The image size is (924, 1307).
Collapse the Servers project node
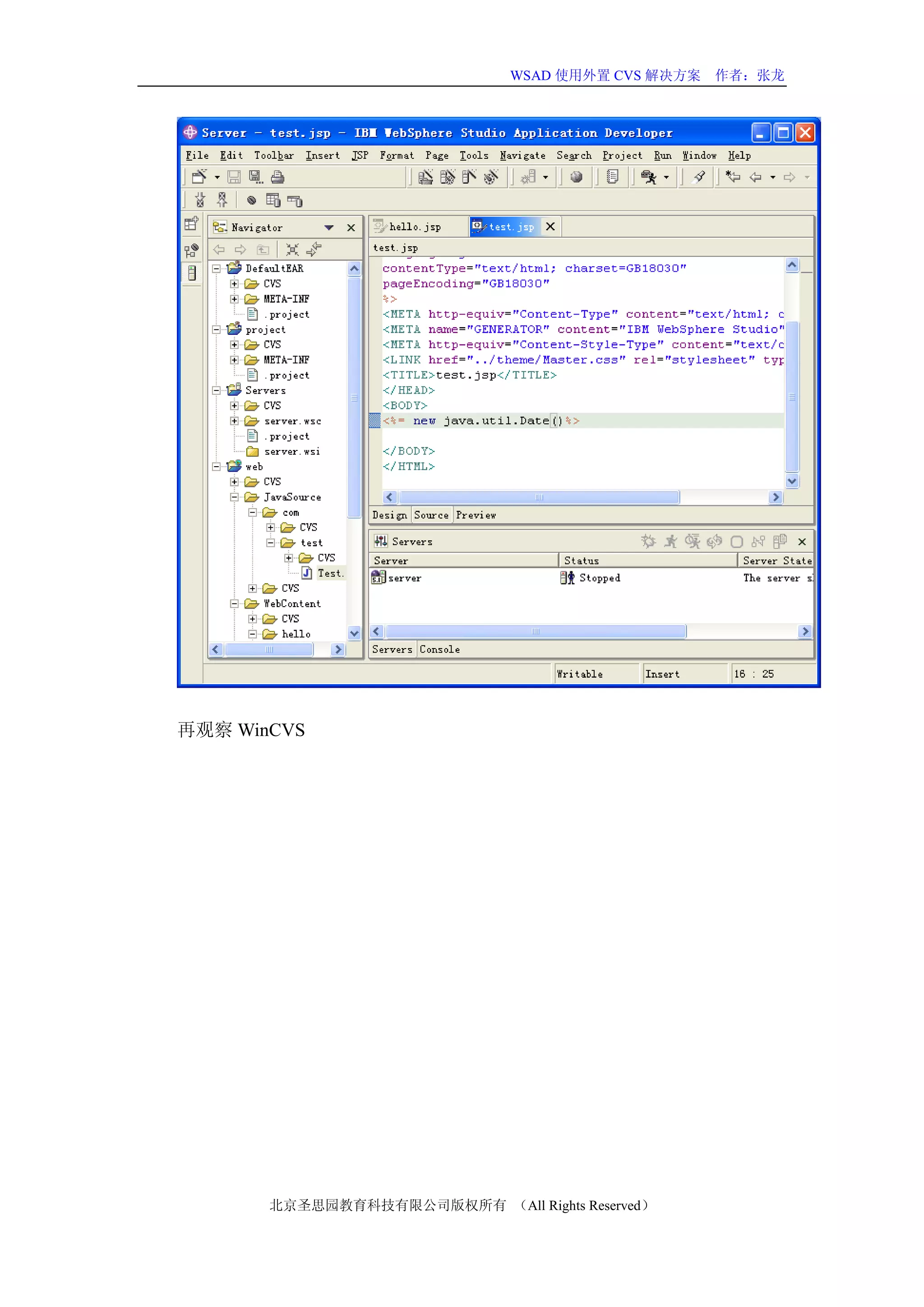(x=216, y=390)
